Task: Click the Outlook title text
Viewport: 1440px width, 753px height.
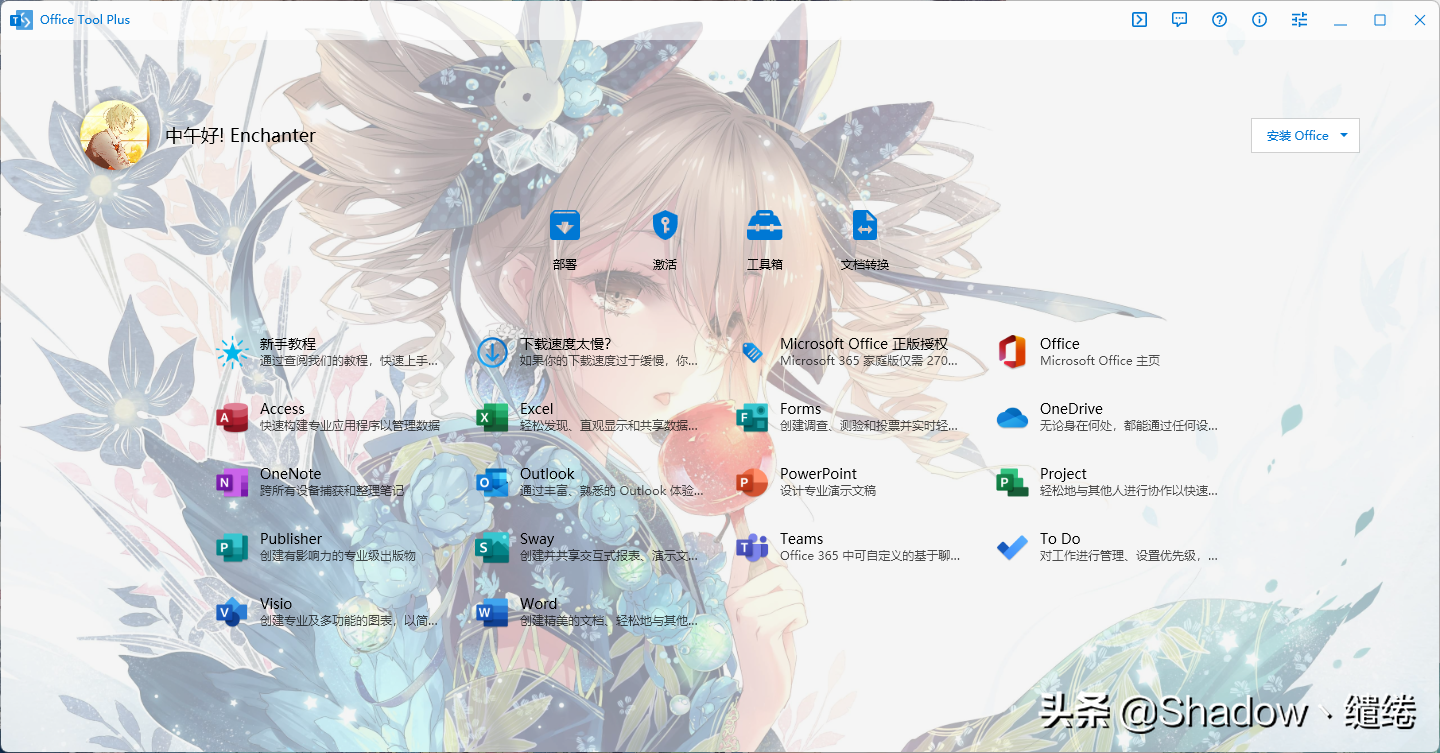Action: tap(547, 474)
